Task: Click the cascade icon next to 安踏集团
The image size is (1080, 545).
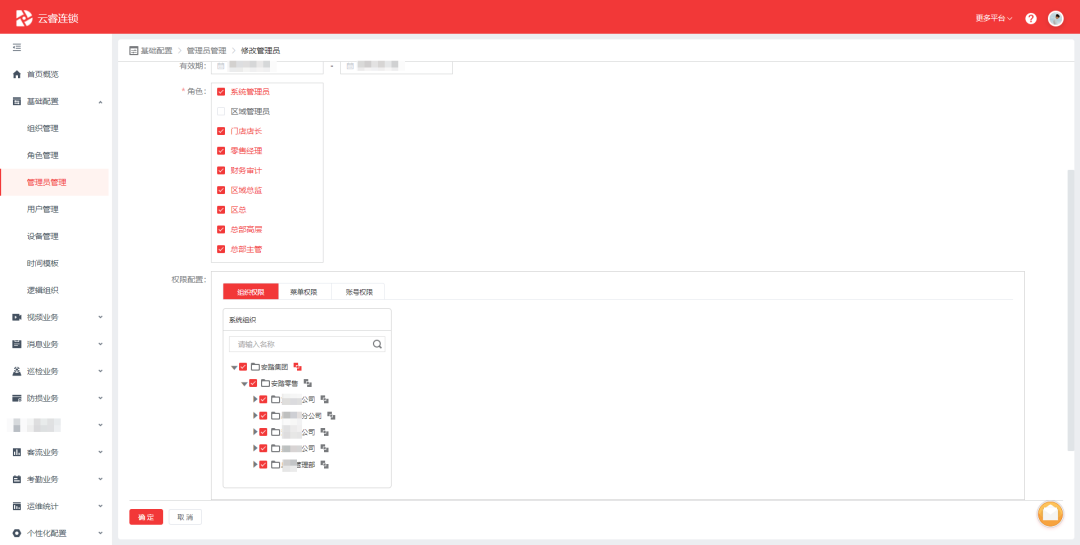Action: (297, 367)
